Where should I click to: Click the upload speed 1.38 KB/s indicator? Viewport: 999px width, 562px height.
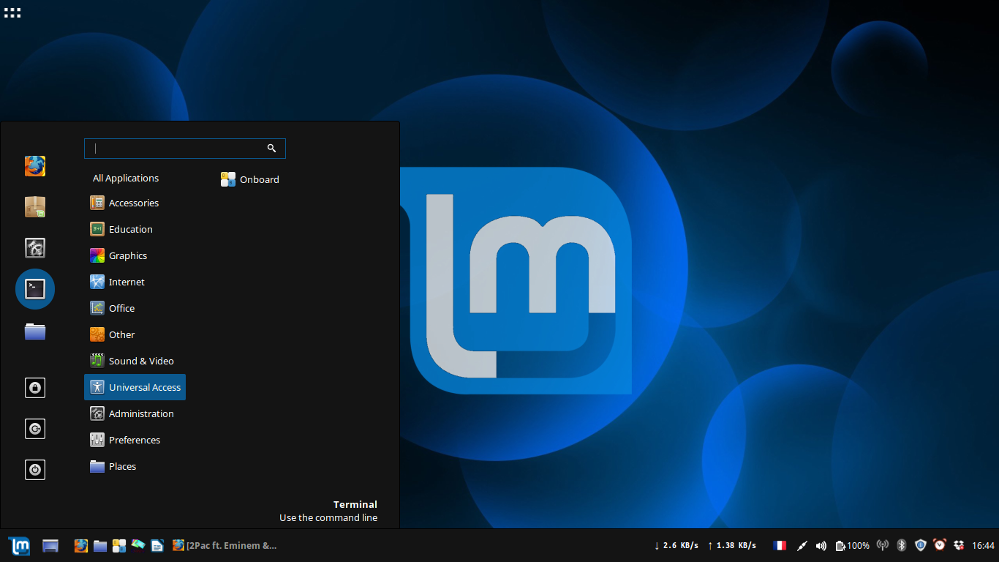point(731,545)
